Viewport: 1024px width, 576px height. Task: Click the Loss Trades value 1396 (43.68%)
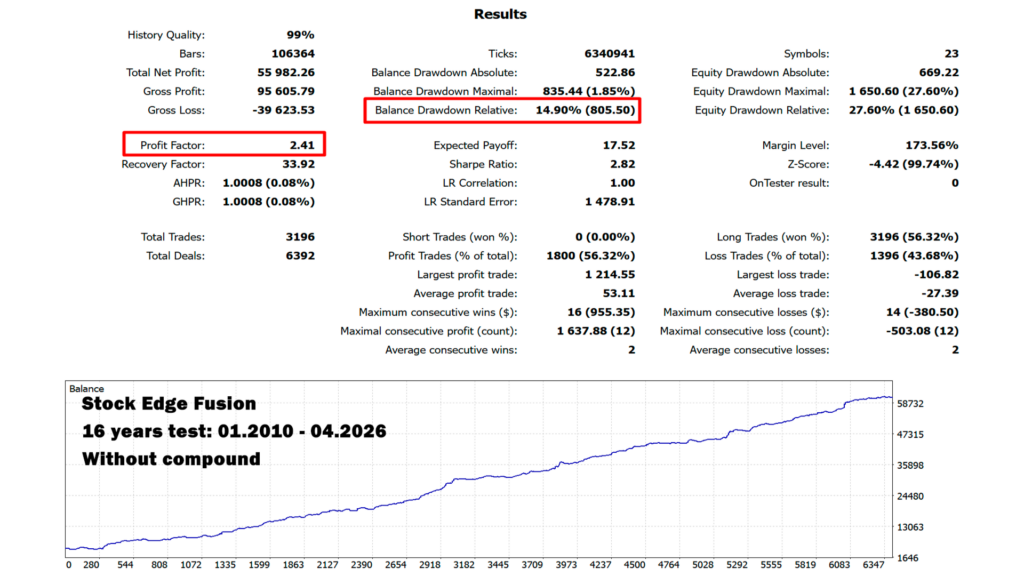pos(914,256)
